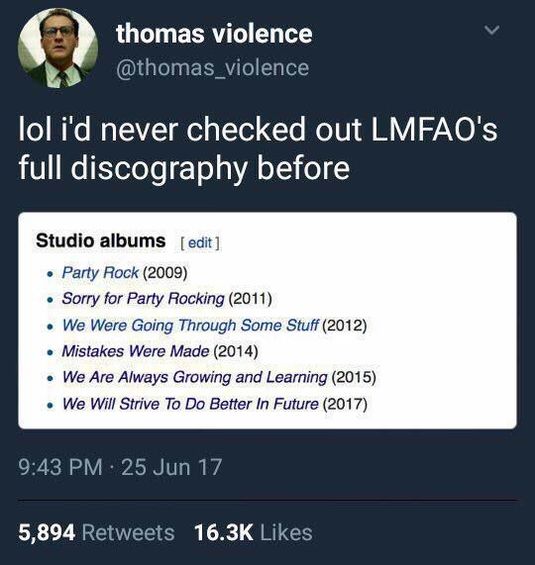View the 16.3K Likes list
Viewport: 535px width, 565px height.
pyautogui.click(x=253, y=533)
